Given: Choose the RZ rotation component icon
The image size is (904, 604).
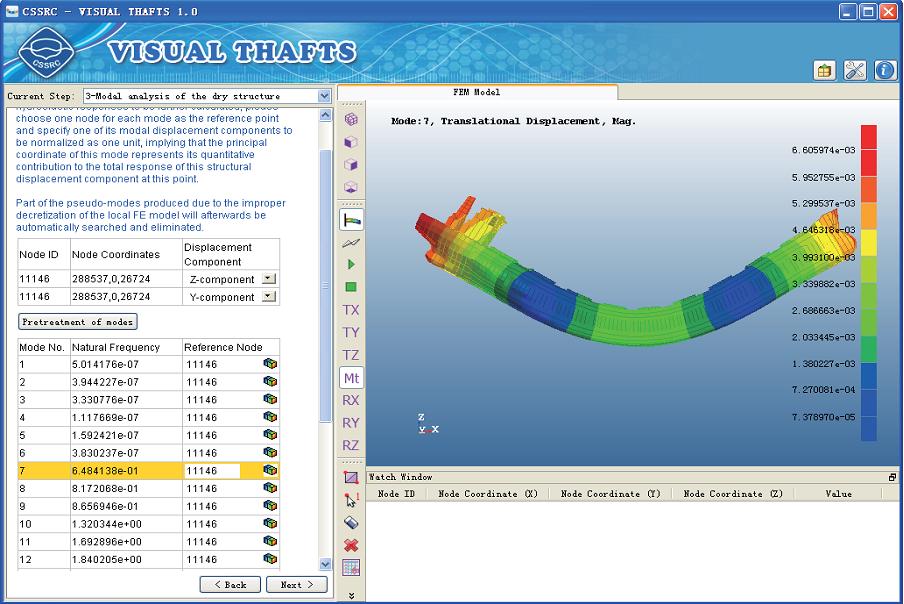Looking at the screenshot, I should pyautogui.click(x=351, y=446).
